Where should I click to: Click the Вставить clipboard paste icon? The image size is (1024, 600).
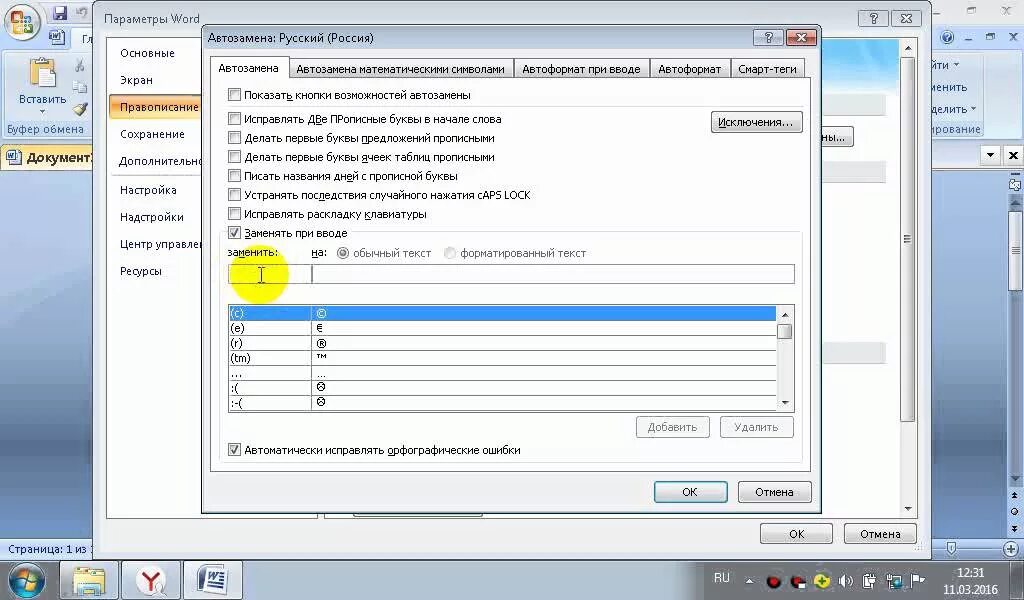[42, 72]
